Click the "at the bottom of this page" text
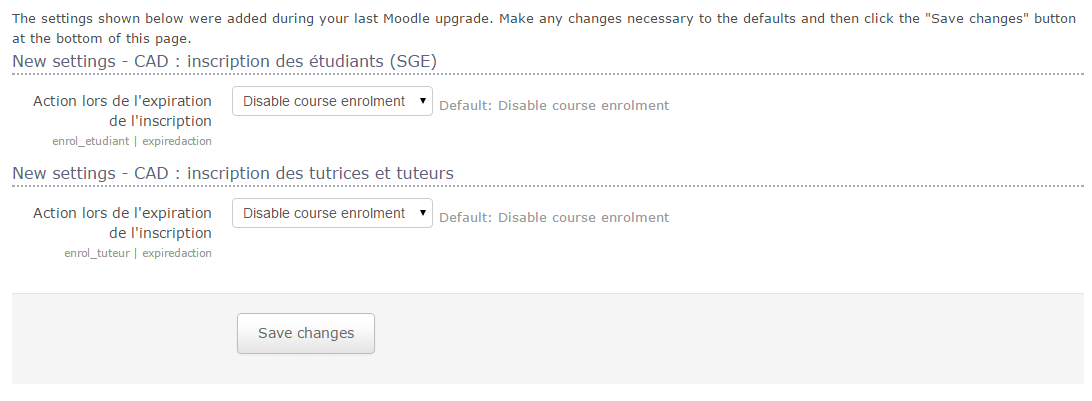 [x=100, y=38]
